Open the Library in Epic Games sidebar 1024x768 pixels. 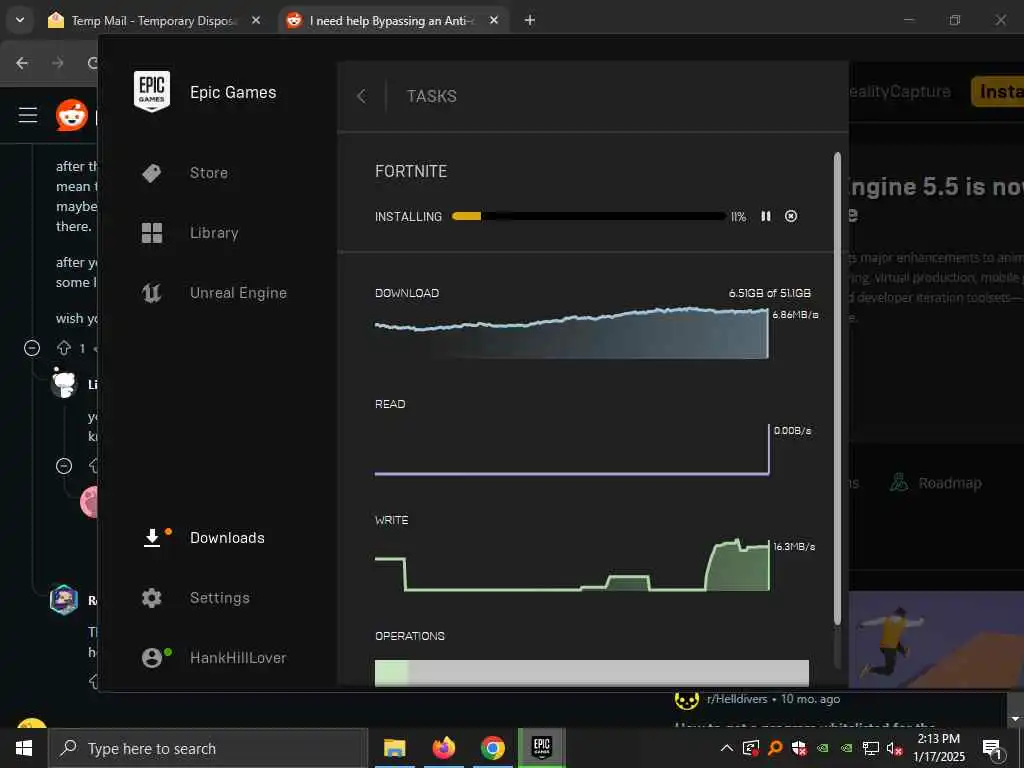click(214, 233)
